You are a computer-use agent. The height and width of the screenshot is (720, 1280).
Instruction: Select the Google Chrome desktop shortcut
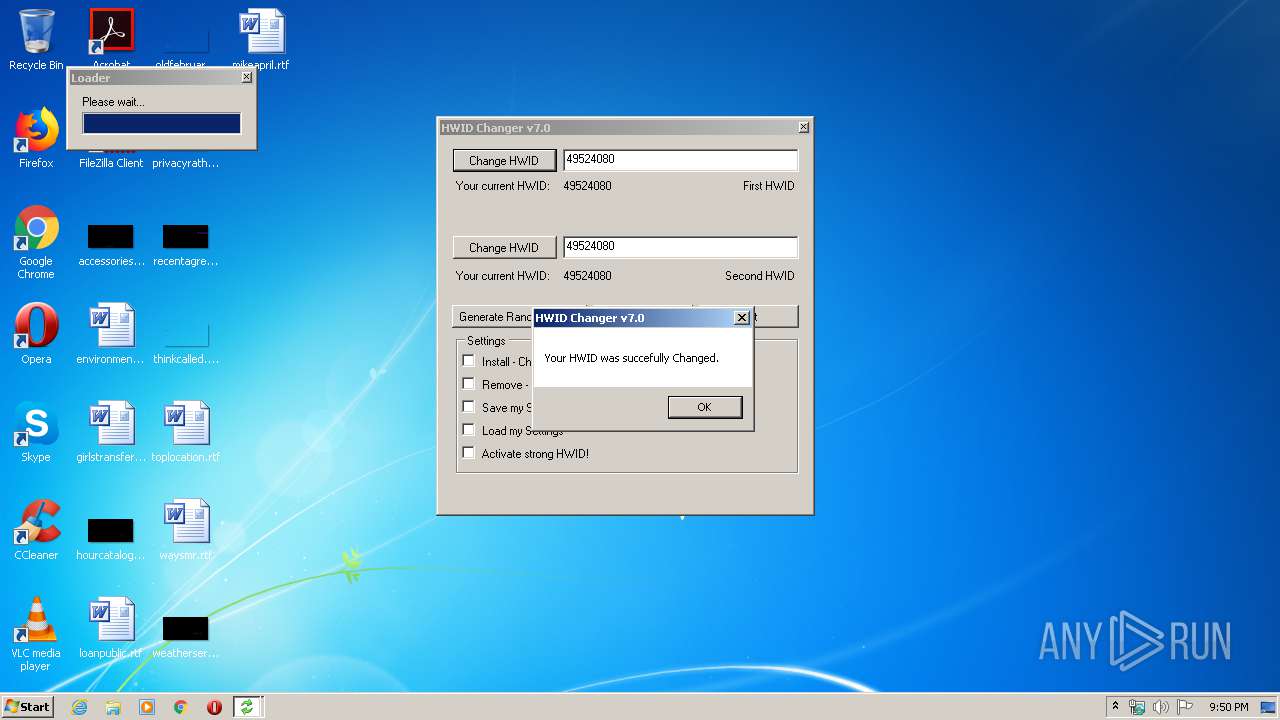36,242
